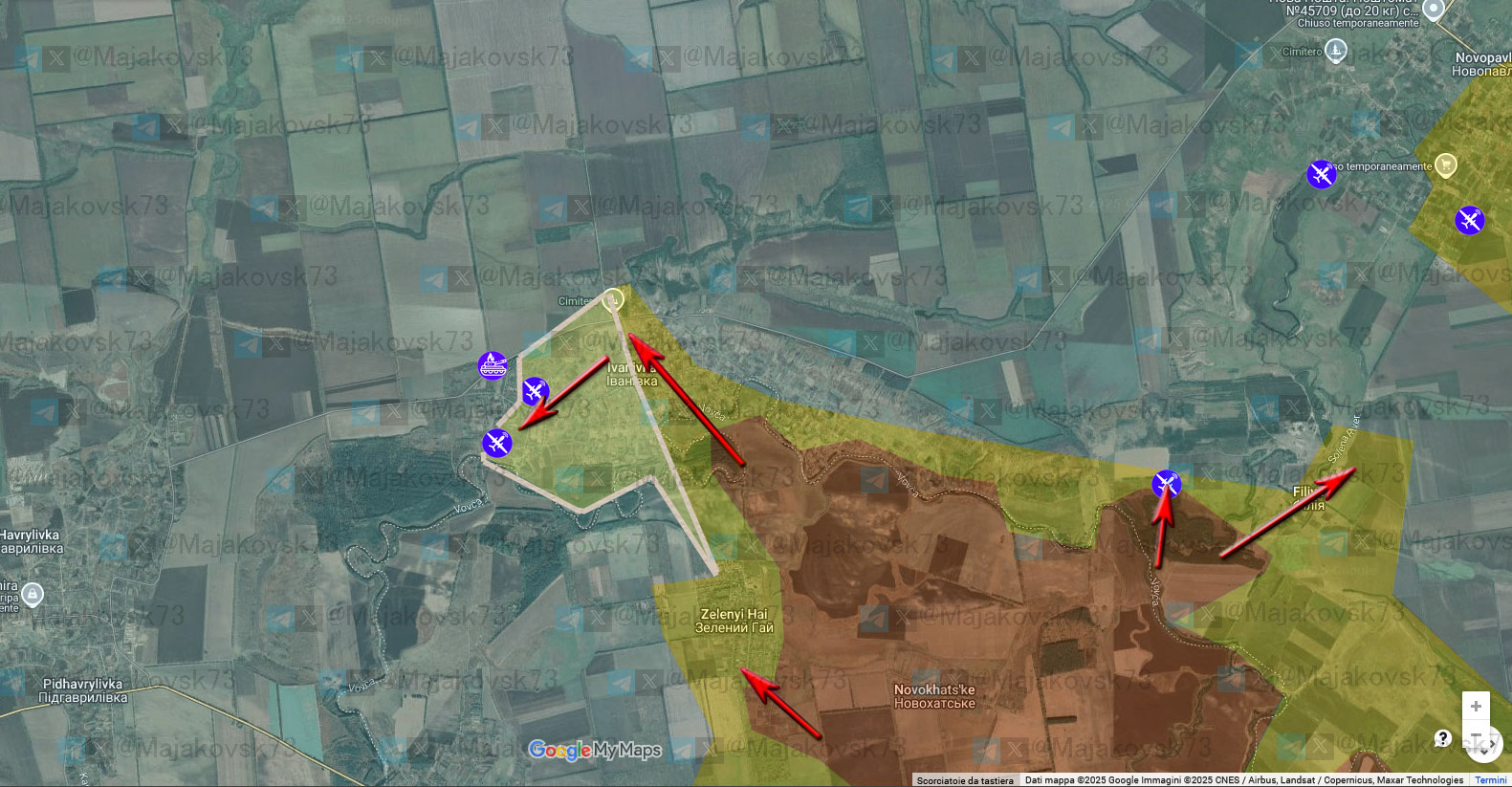Click the Nova Poshta location pin
The height and width of the screenshot is (787, 1512).
(1433, 10)
